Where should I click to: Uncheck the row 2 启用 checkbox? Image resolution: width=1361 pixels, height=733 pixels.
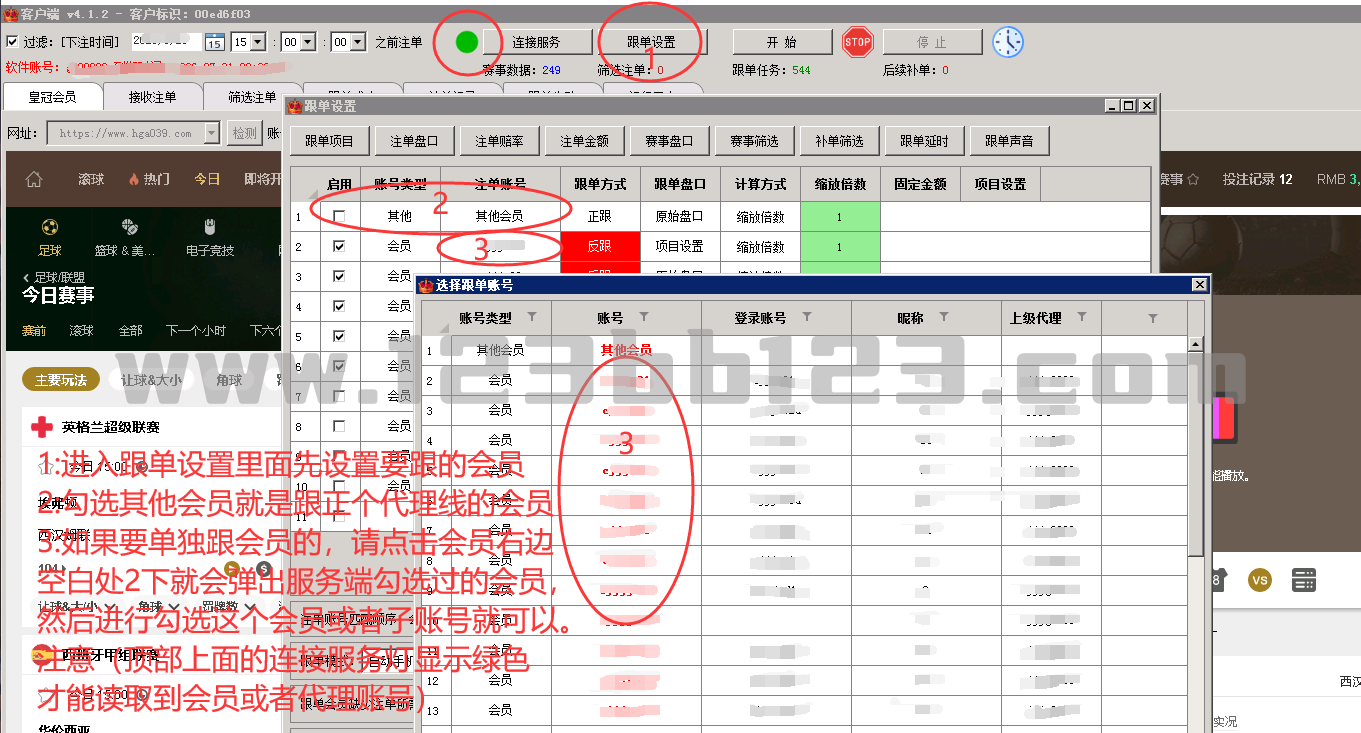[340, 246]
